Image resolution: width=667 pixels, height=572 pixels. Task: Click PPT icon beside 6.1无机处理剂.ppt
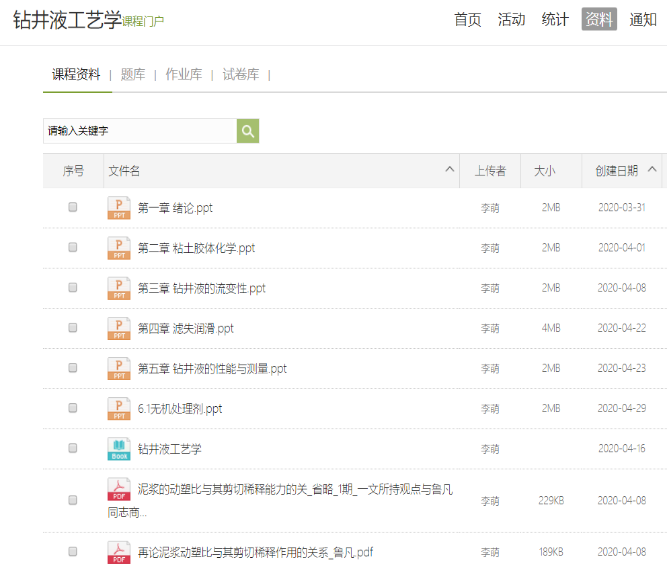(x=119, y=408)
